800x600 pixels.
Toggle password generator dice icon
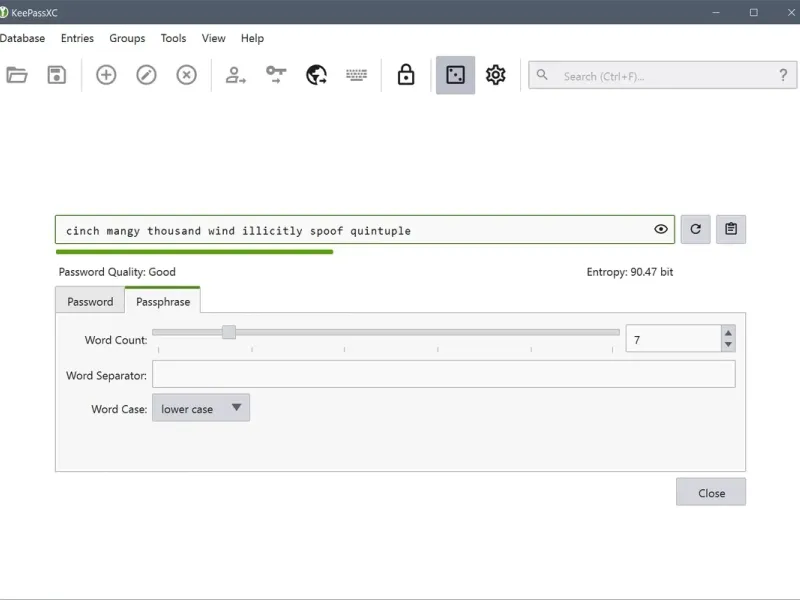456,75
